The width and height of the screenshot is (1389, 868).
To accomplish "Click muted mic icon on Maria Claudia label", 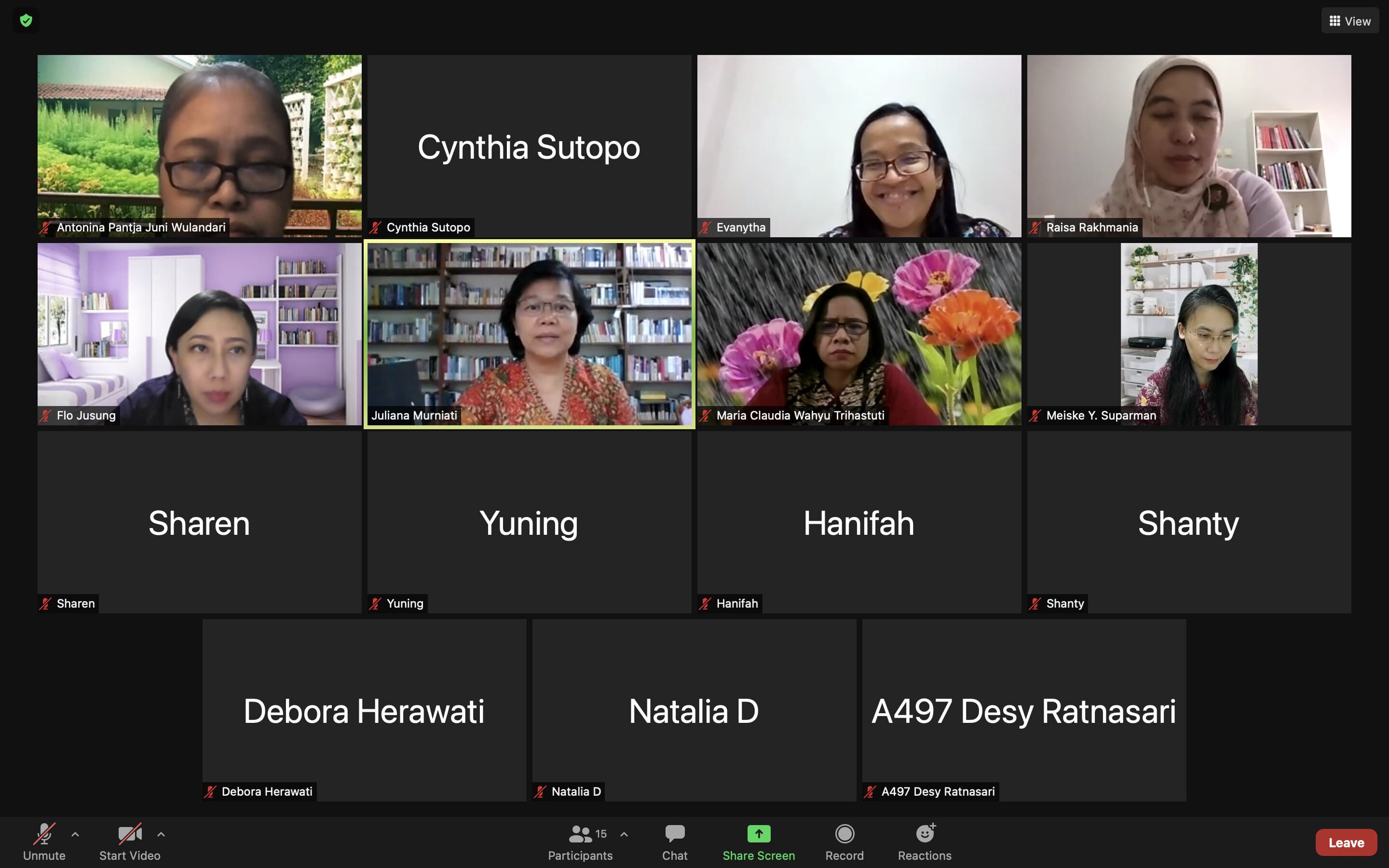I will (706, 416).
